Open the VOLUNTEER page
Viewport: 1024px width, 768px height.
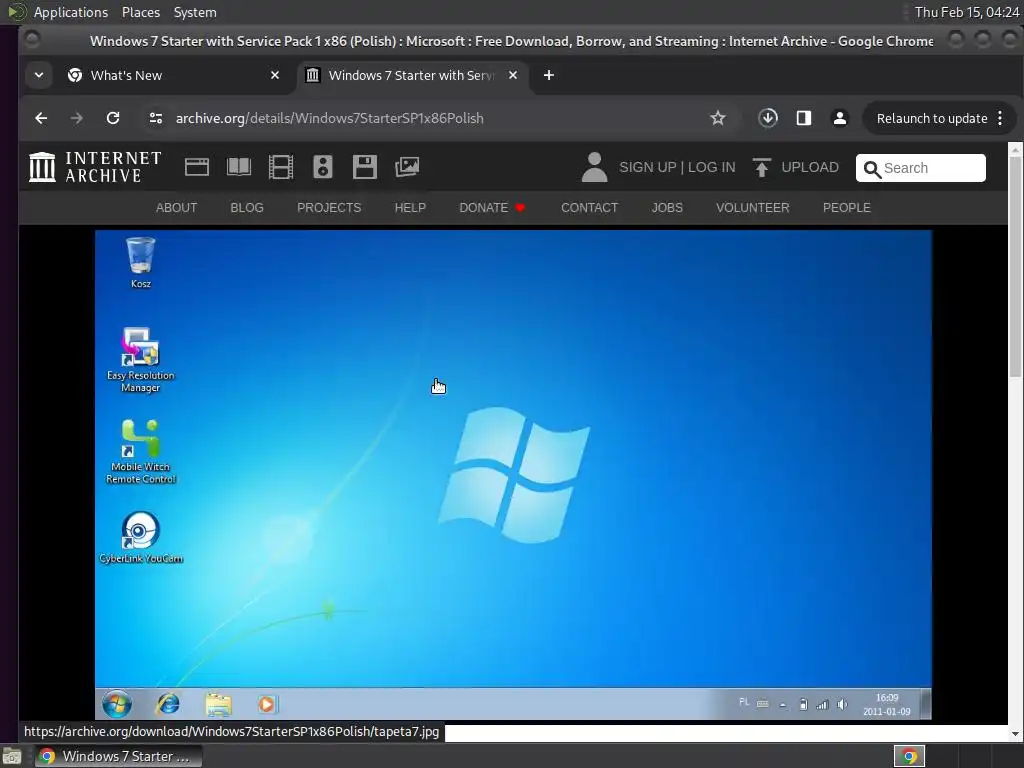pyautogui.click(x=752, y=208)
